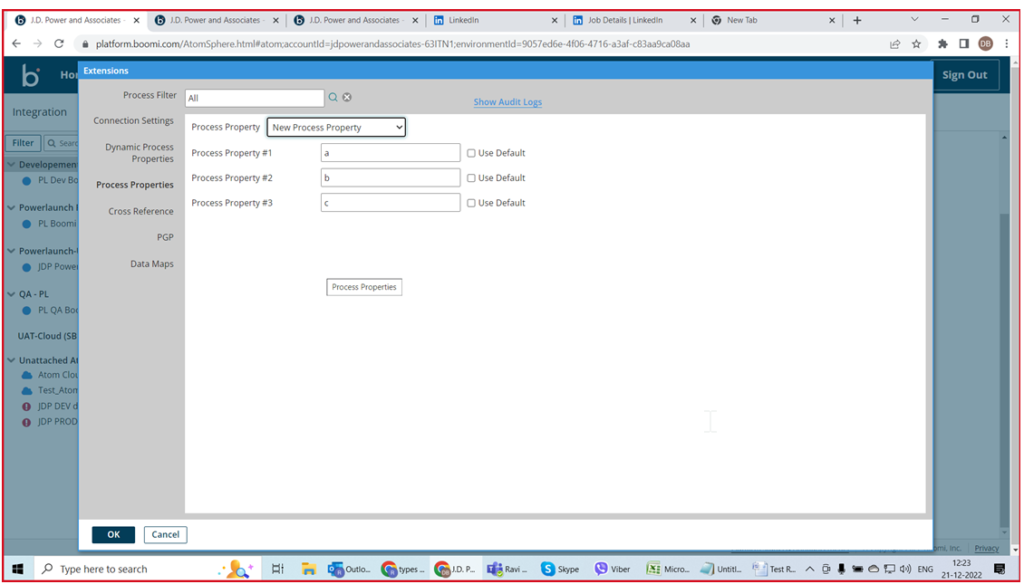Click the Process Property #2 input field
The height and width of the screenshot is (584, 1024).
[x=390, y=178]
